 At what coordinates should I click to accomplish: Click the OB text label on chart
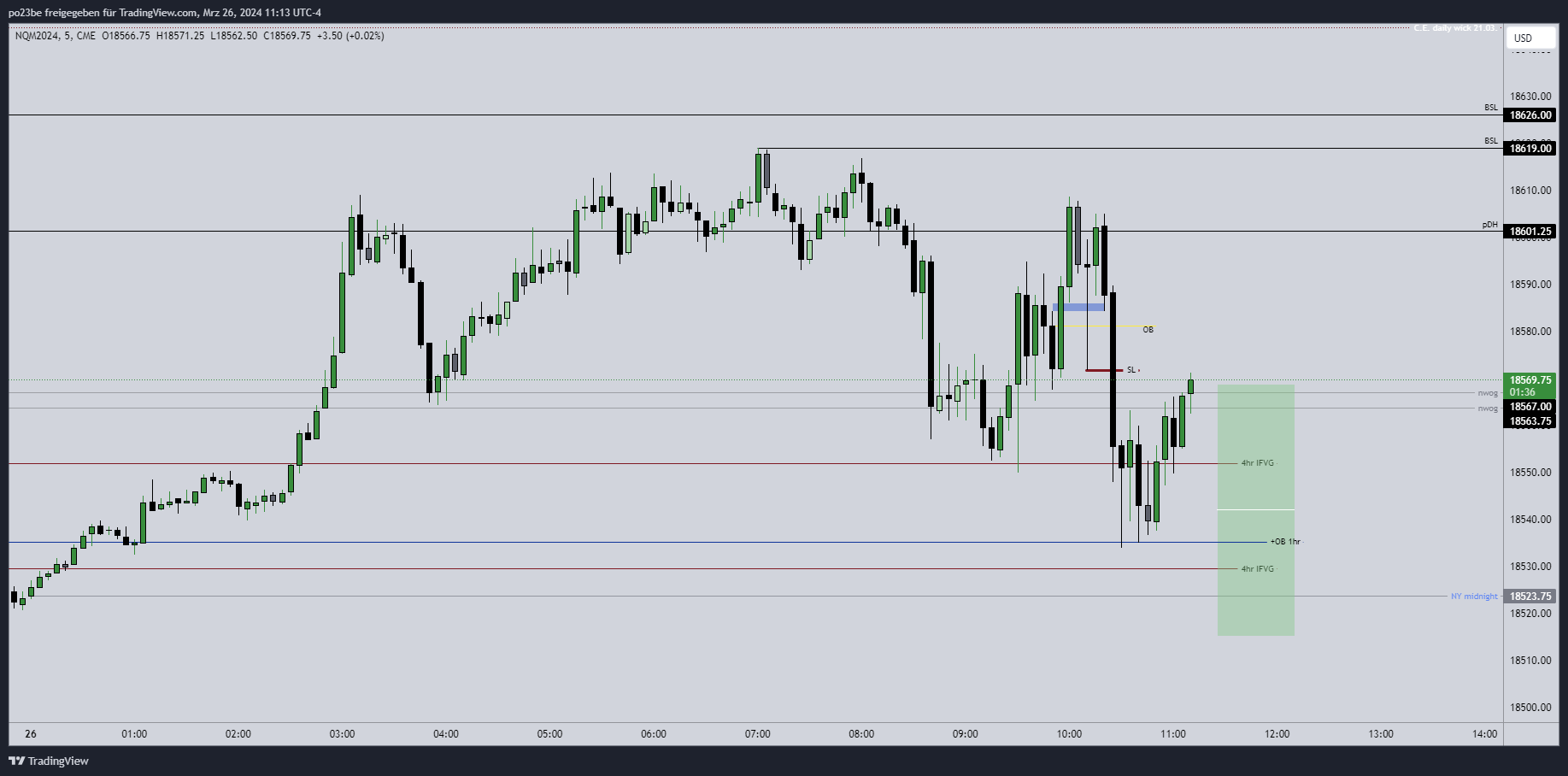[1148, 330]
